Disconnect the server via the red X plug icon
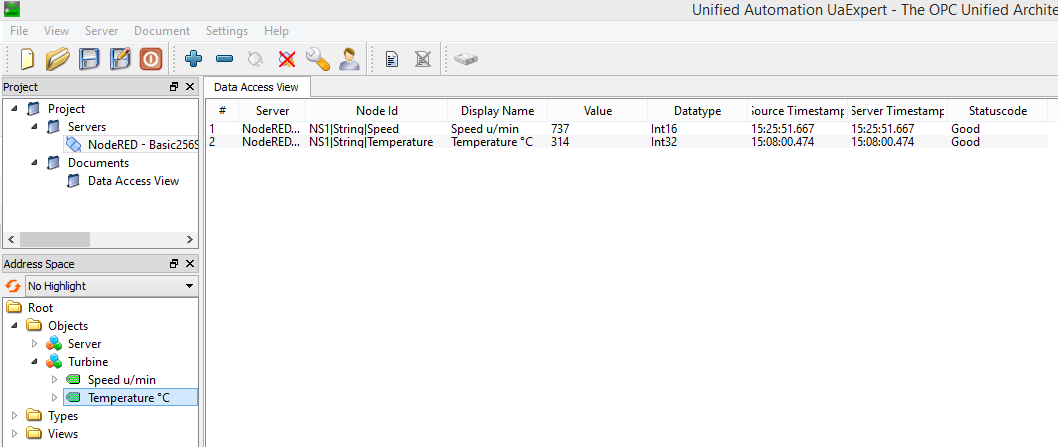1058x447 pixels. click(x=287, y=59)
